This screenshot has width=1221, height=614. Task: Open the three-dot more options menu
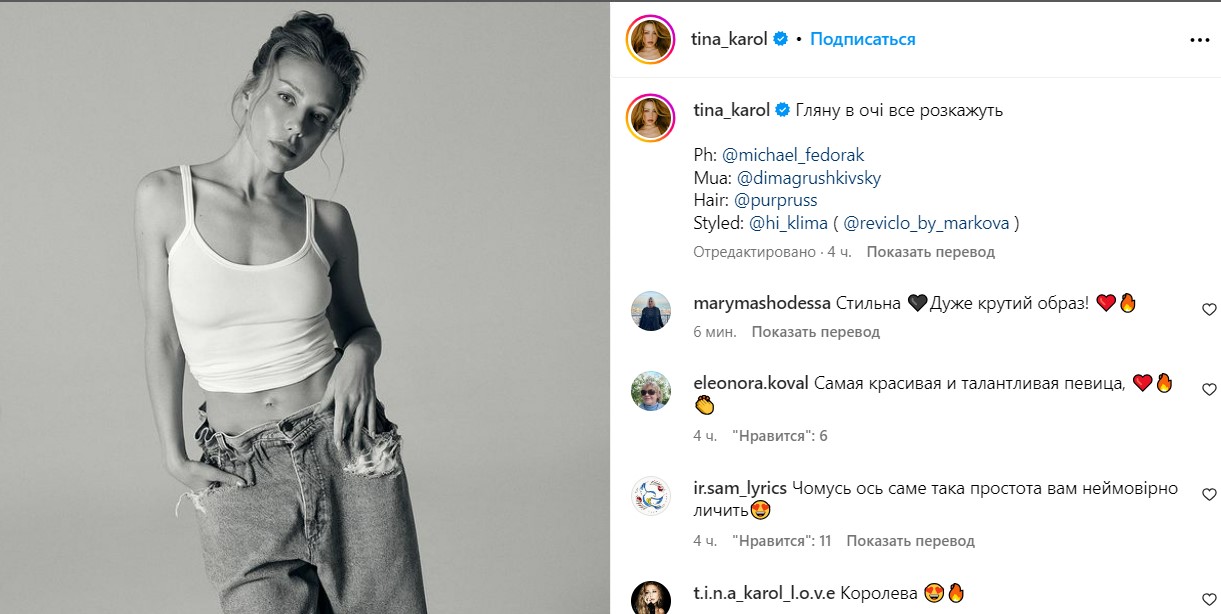pos(1199,40)
